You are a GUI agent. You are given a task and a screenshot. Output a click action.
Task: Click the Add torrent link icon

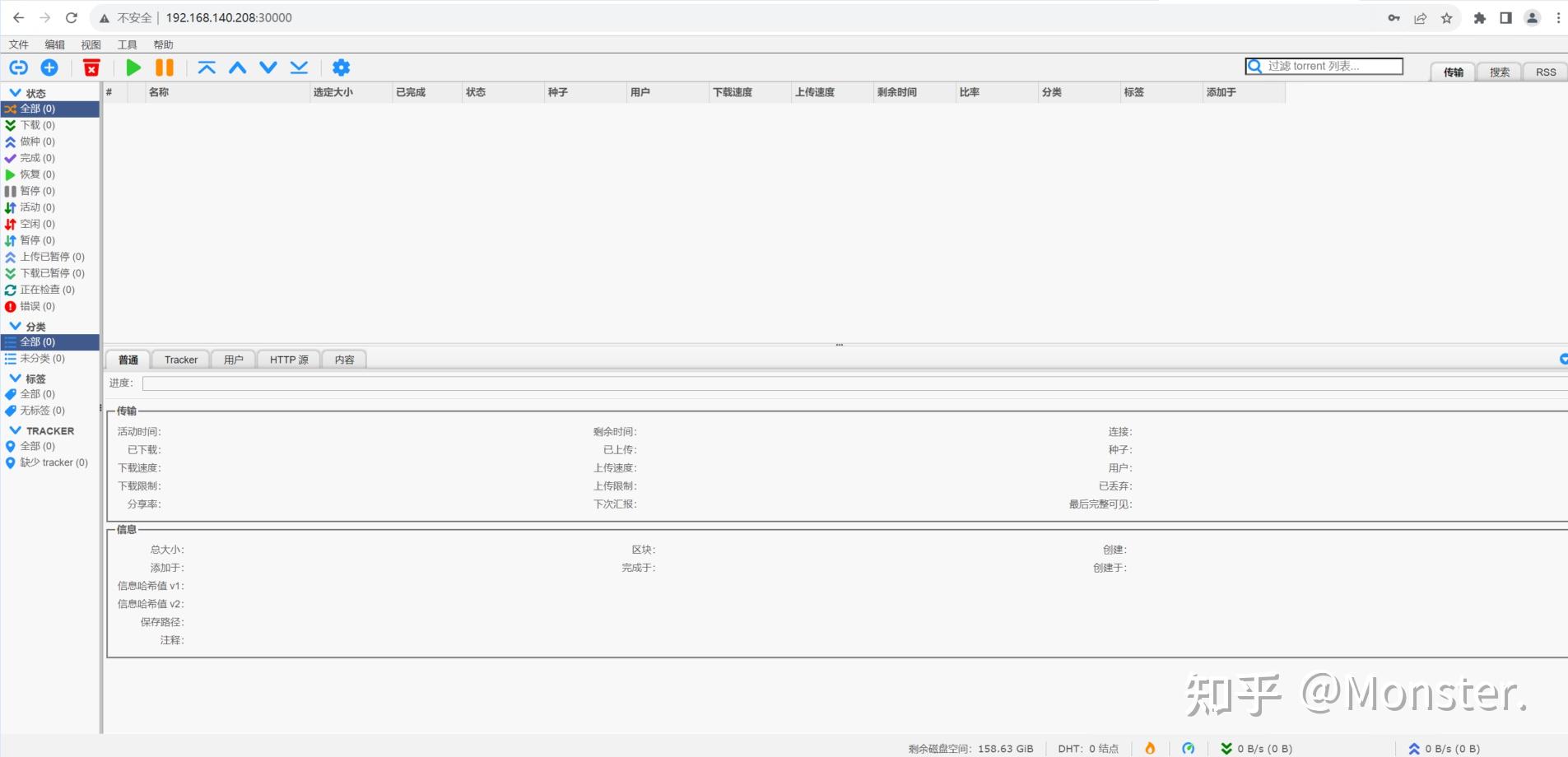point(18,67)
